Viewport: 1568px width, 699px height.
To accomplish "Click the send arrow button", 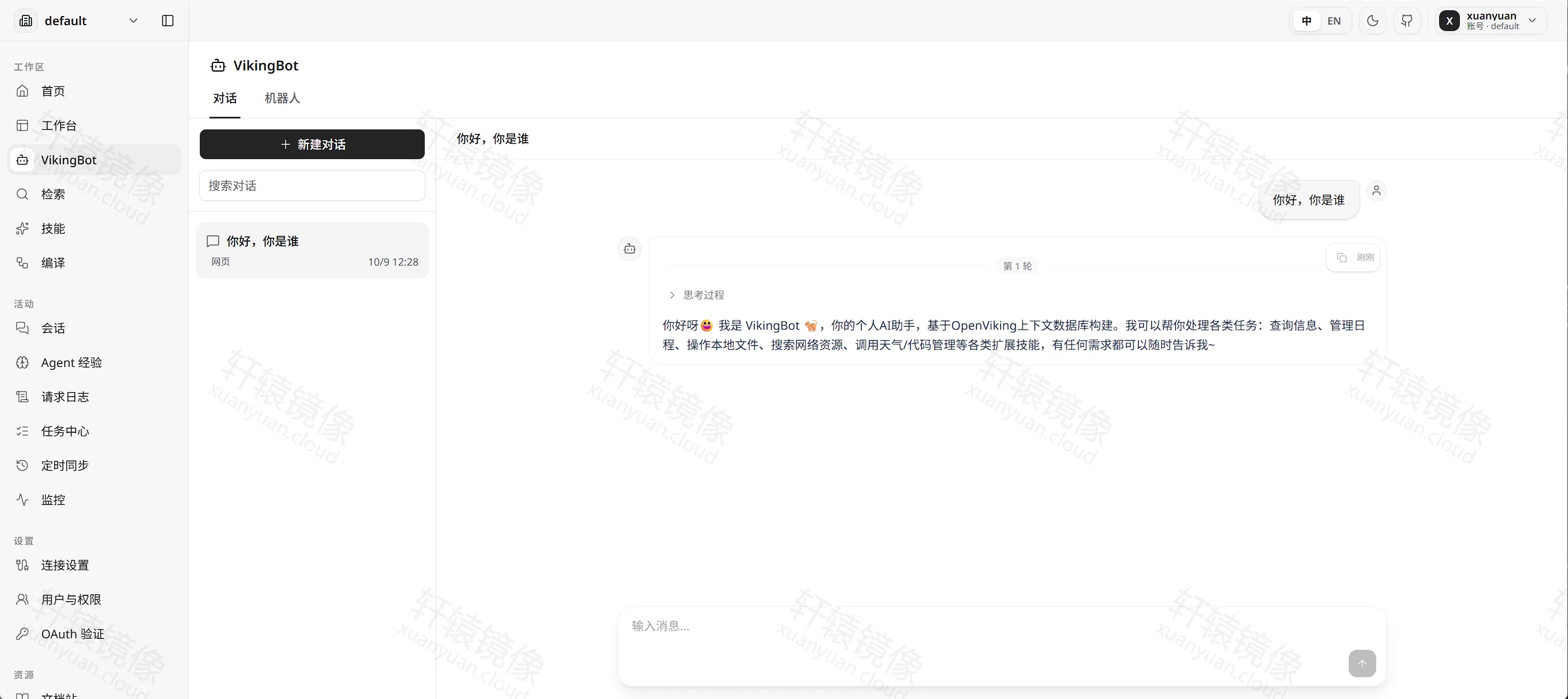I will pos(1362,664).
